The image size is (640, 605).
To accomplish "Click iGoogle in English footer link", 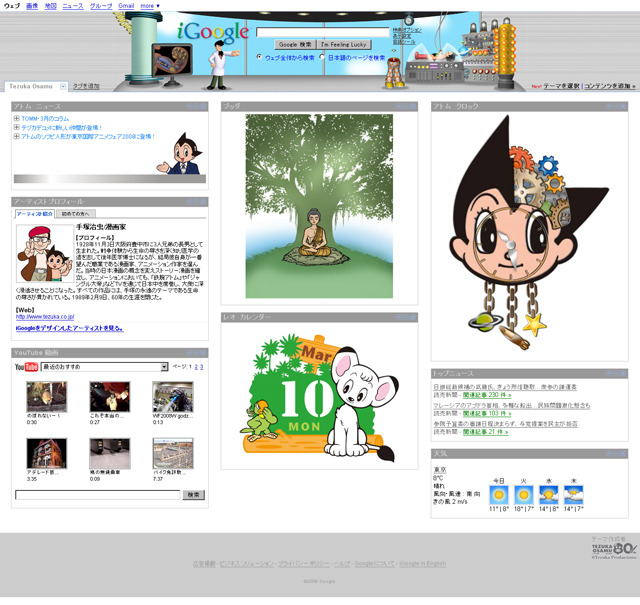I will tap(422, 564).
